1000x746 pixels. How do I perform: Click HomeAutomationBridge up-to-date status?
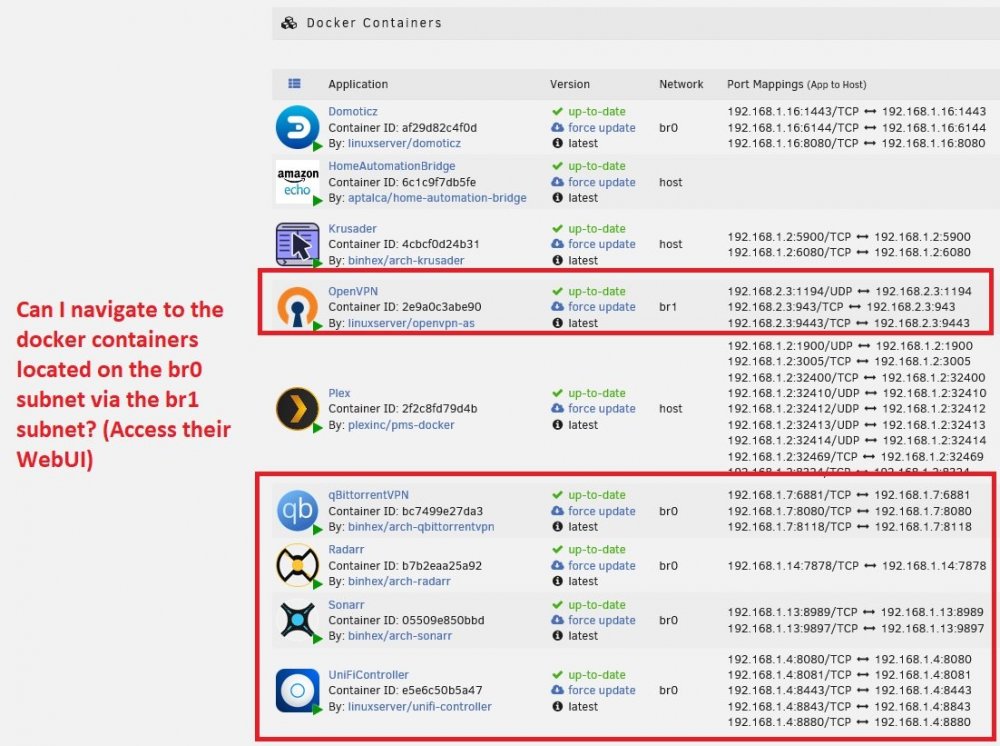(x=596, y=166)
